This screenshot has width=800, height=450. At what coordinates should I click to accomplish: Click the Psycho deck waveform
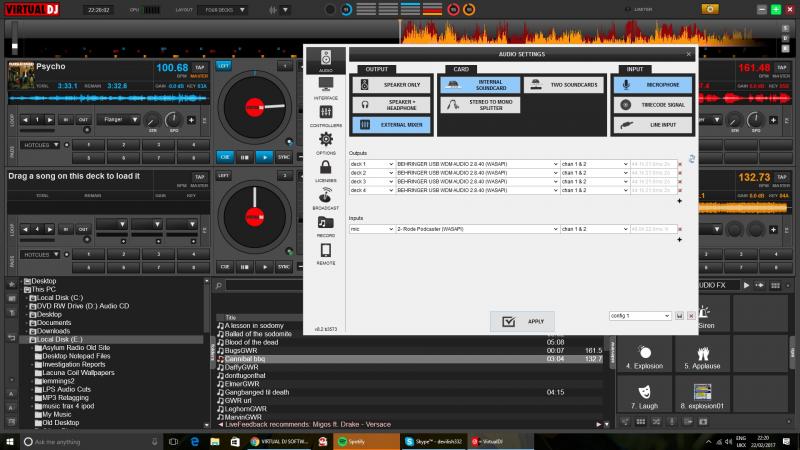109,98
